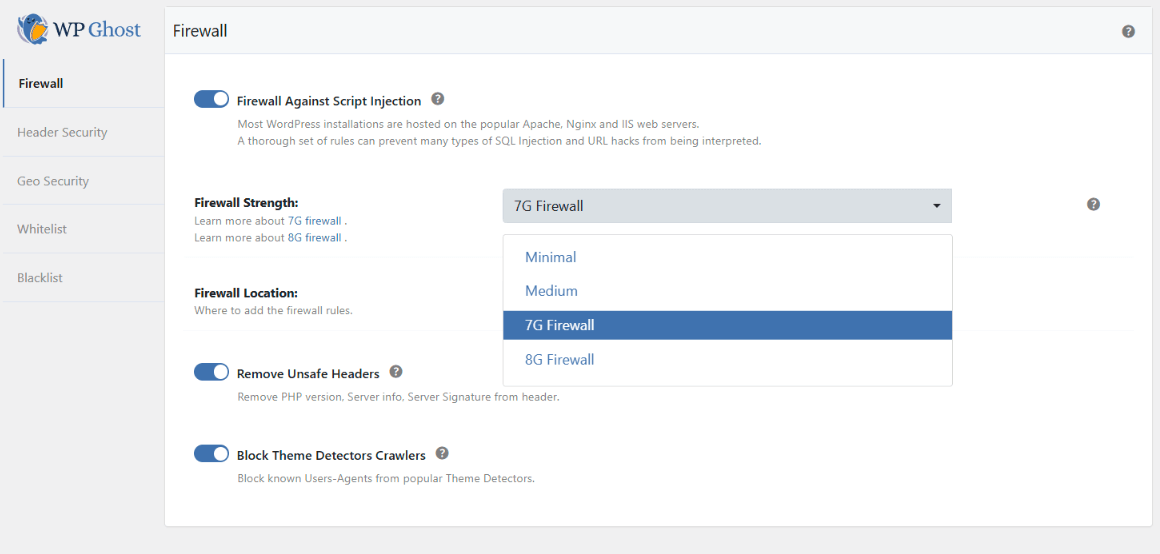
Task: Turn off Block Theme Detectors Crawlers switch
Action: pyautogui.click(x=211, y=454)
